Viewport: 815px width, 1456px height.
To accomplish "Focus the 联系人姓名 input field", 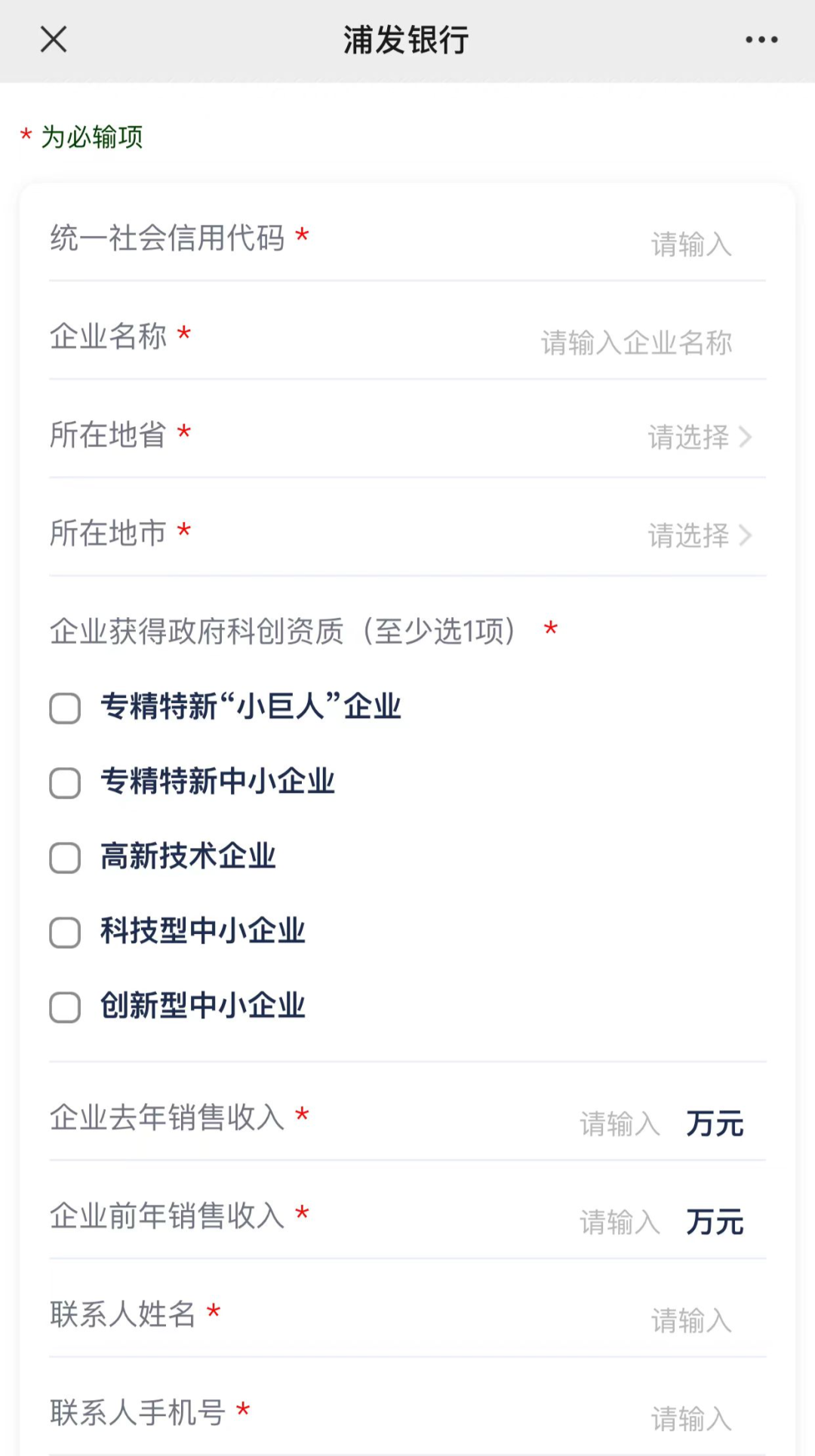I will (690, 1320).
